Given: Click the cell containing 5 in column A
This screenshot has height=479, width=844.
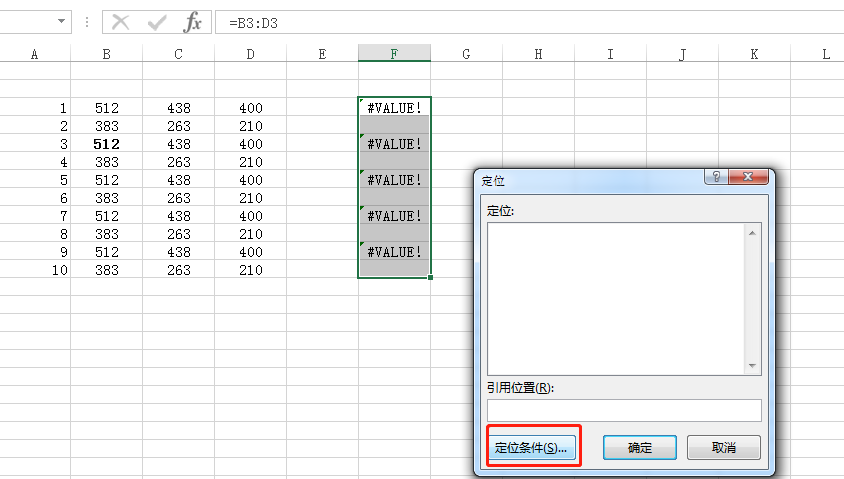Looking at the screenshot, I should pos(35,180).
